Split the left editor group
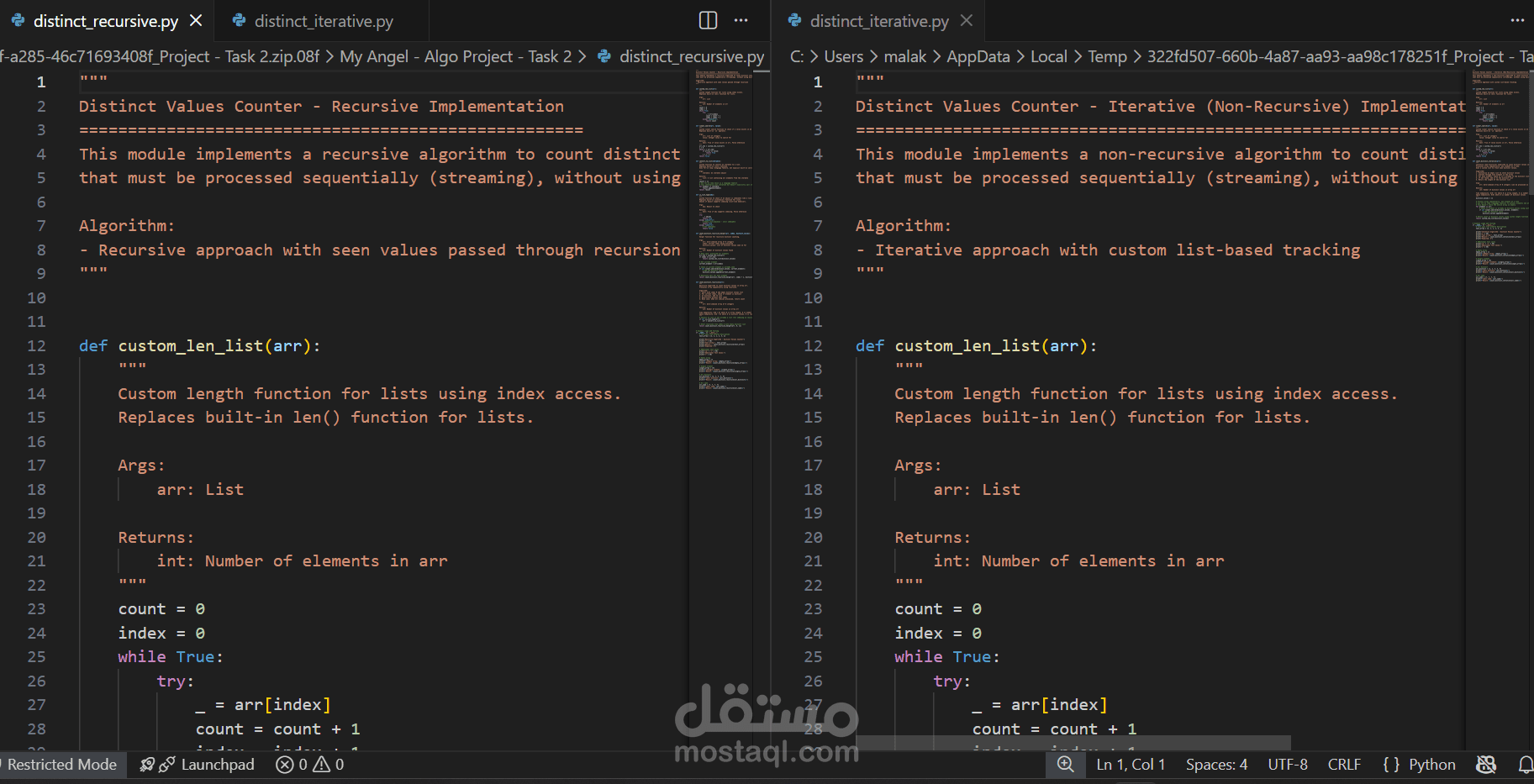Screen dimensions: 1534x784 pos(709,20)
